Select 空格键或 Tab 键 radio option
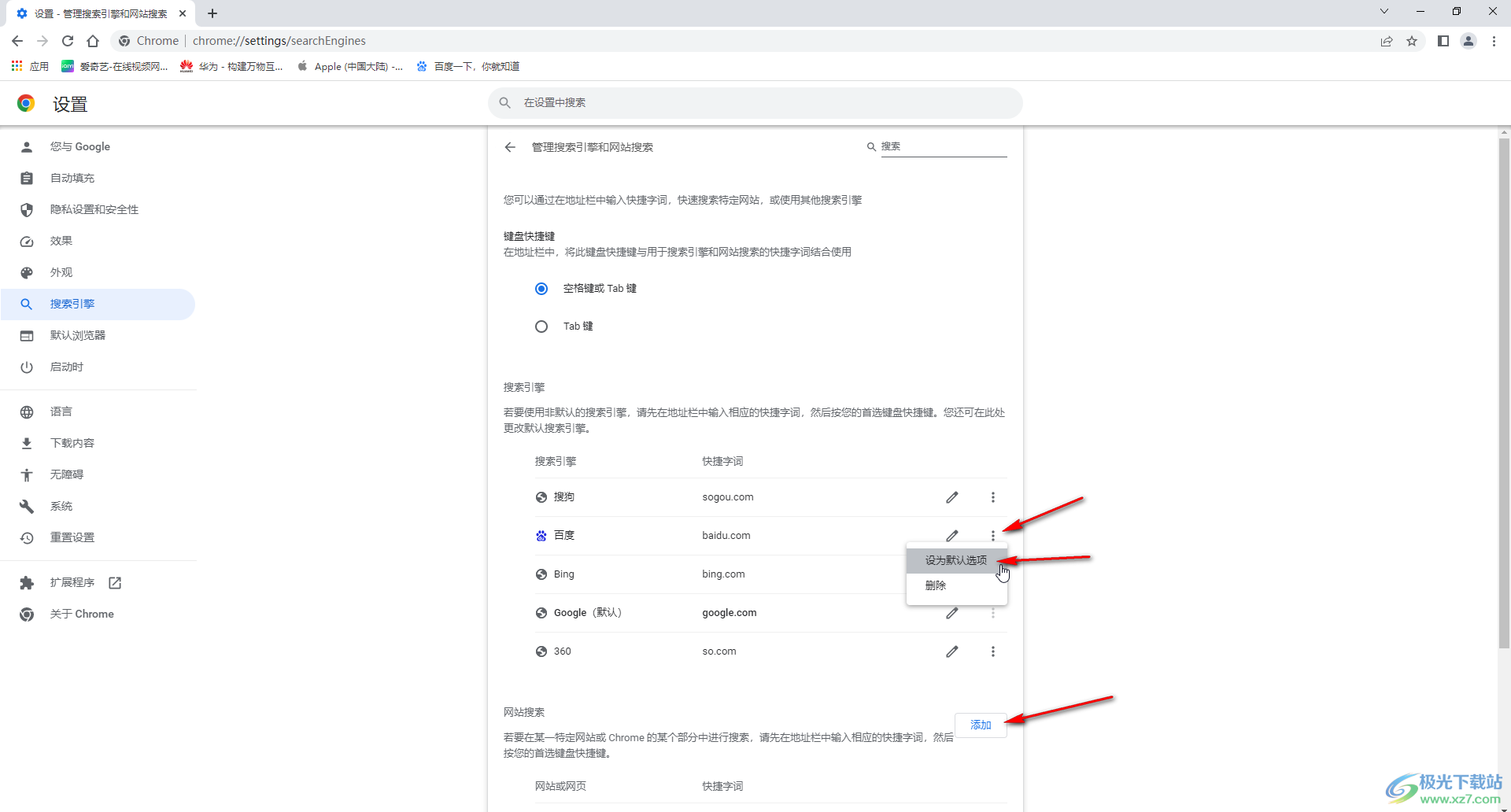Screen dimensions: 1511x812 click(541, 289)
